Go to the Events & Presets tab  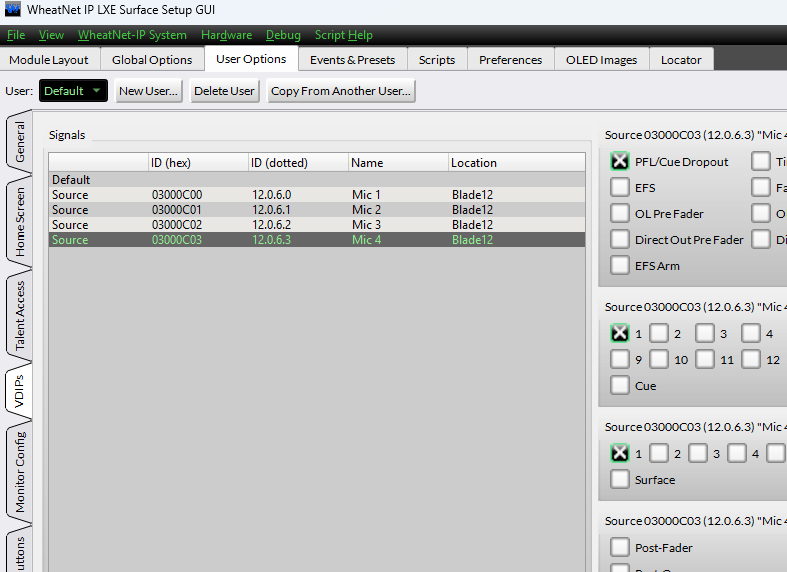[x=352, y=60]
